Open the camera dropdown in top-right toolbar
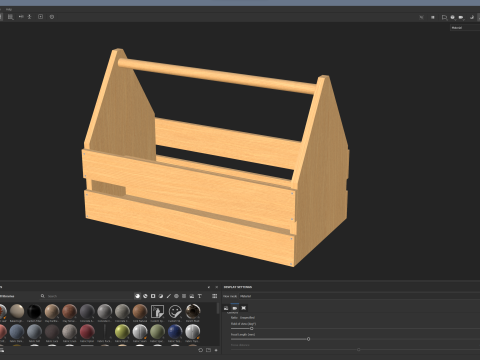 (x=461, y=17)
